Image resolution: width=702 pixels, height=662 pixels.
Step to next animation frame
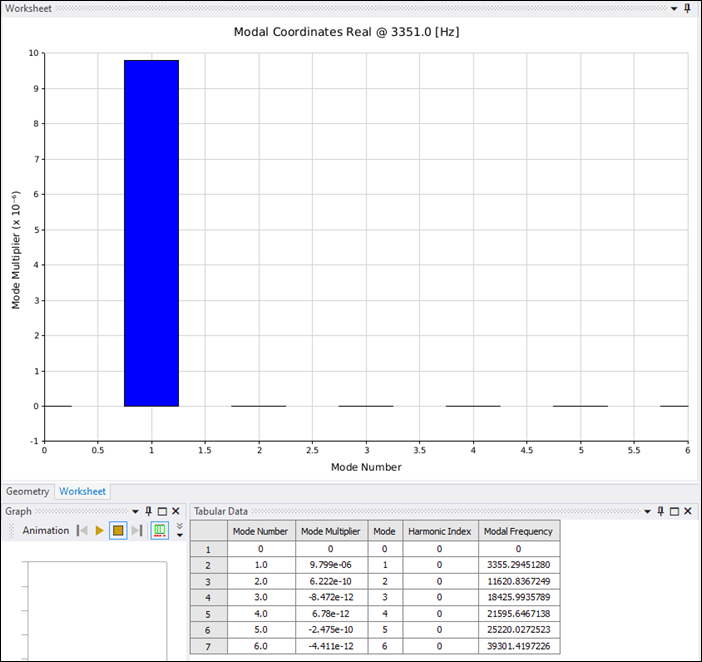click(136, 531)
